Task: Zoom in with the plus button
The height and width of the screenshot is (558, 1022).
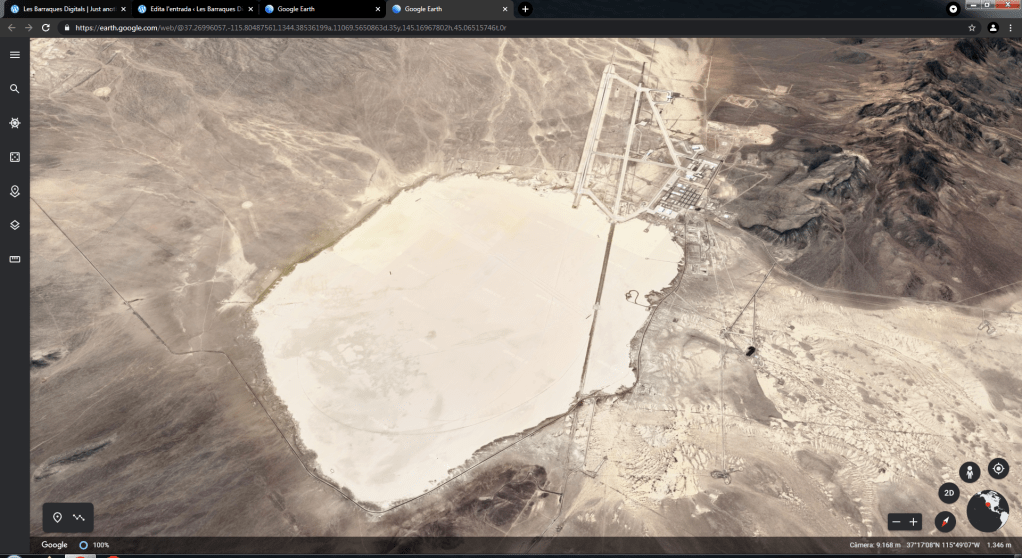Action: tap(913, 521)
